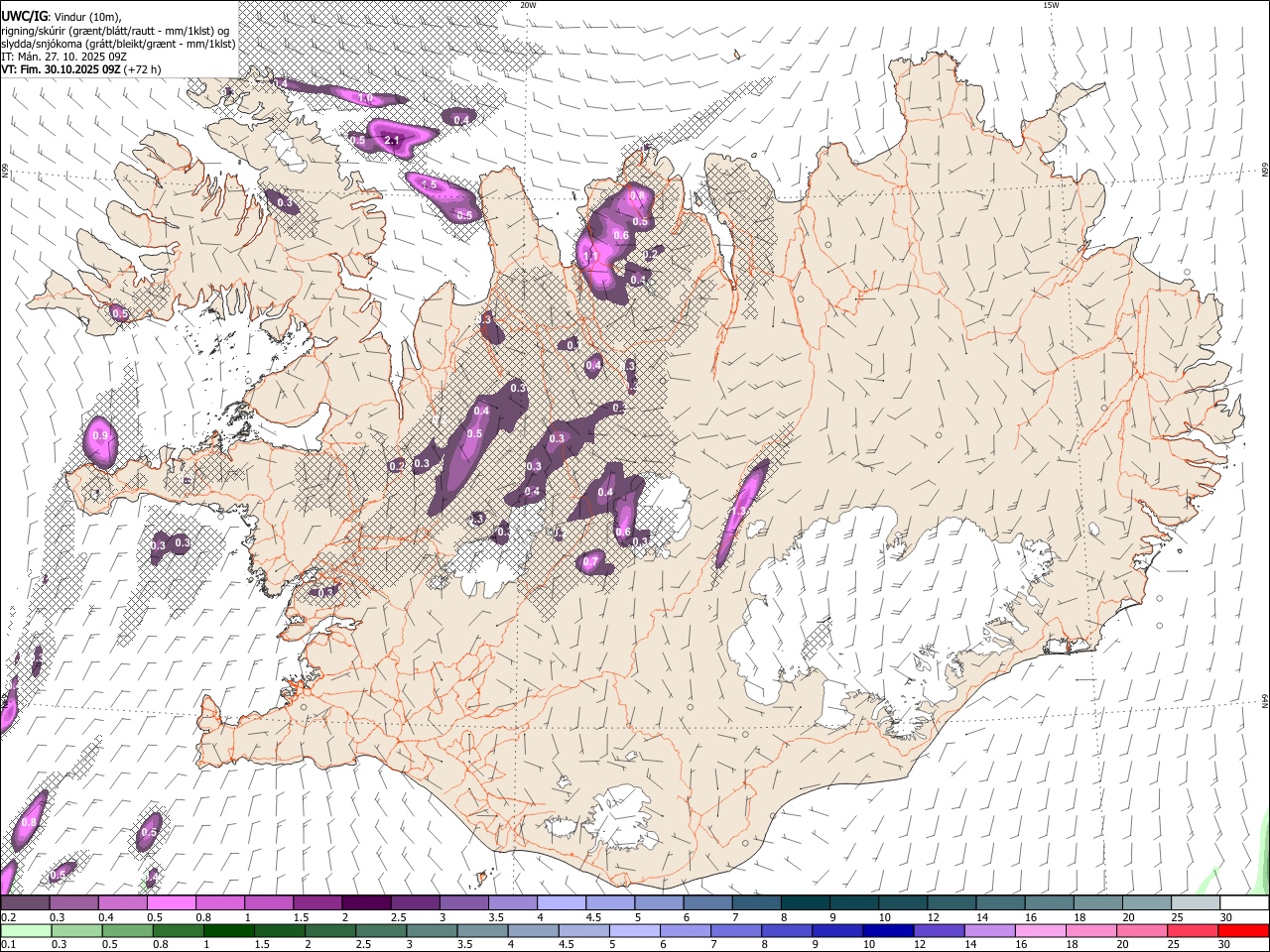Pick the bright red 30 swatch, lower legend row

click(x=1242, y=931)
